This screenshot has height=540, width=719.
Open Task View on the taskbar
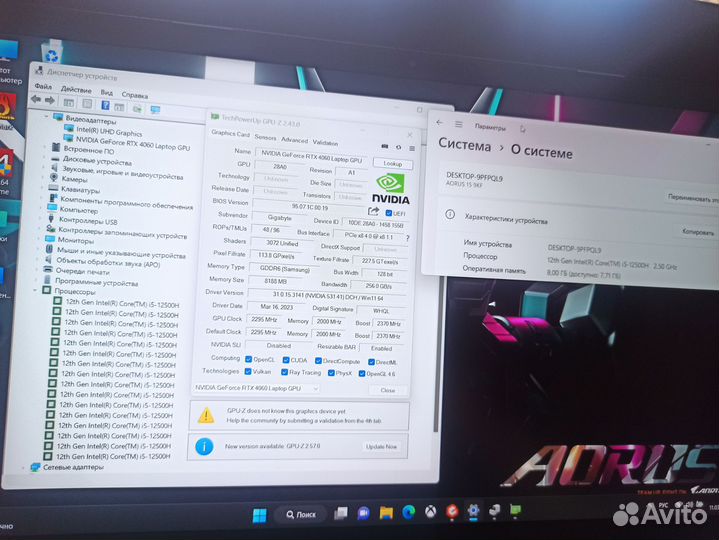click(341, 513)
